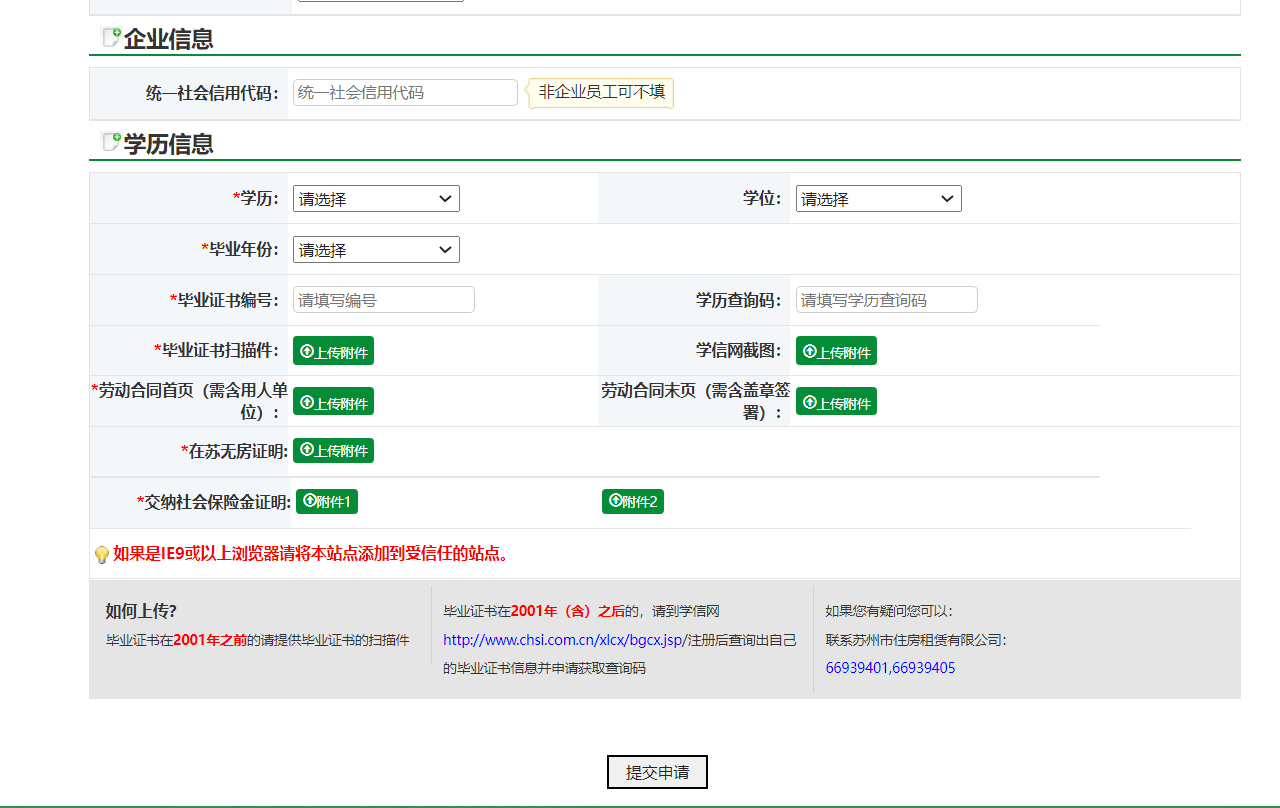Image resolution: width=1280 pixels, height=808 pixels.
Task: Click the 学历信息 section header icon
Action: pos(111,143)
